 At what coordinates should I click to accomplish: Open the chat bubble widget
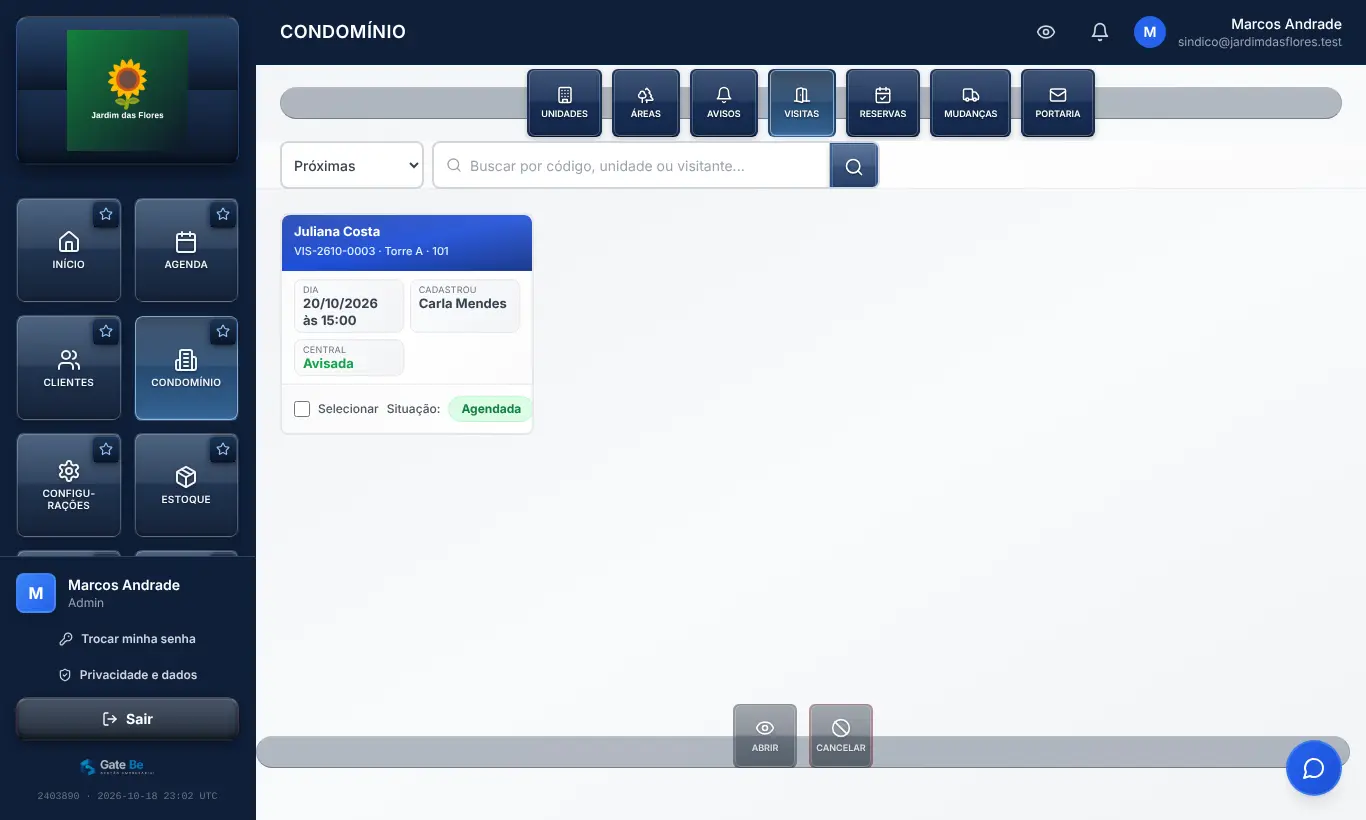pos(1313,768)
